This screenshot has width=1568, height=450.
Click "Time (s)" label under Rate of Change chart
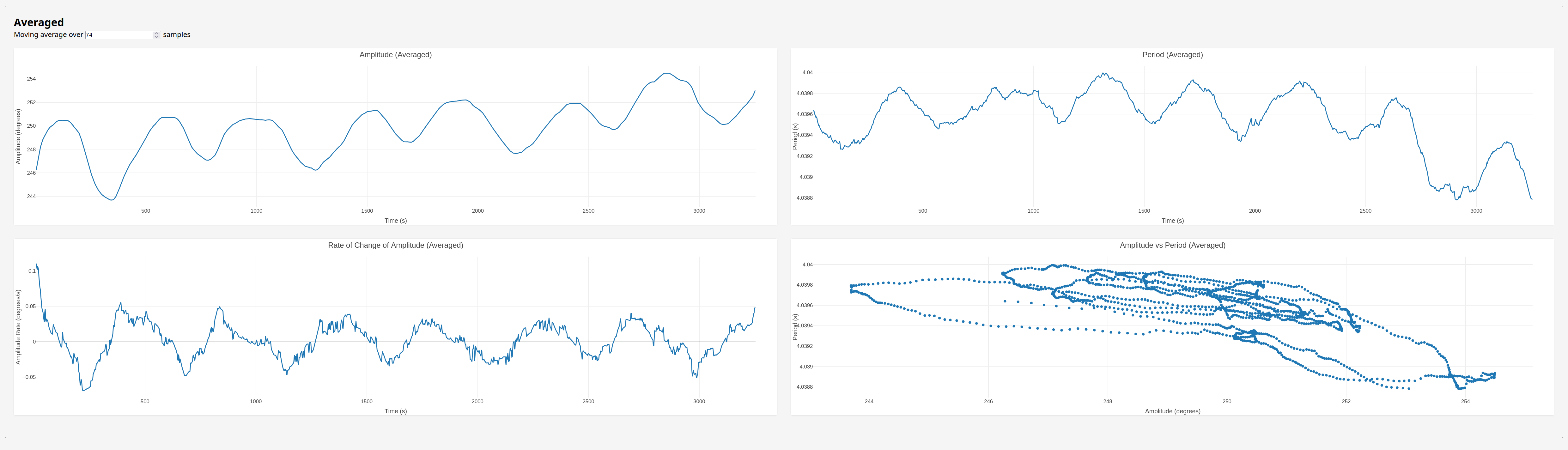point(396,411)
